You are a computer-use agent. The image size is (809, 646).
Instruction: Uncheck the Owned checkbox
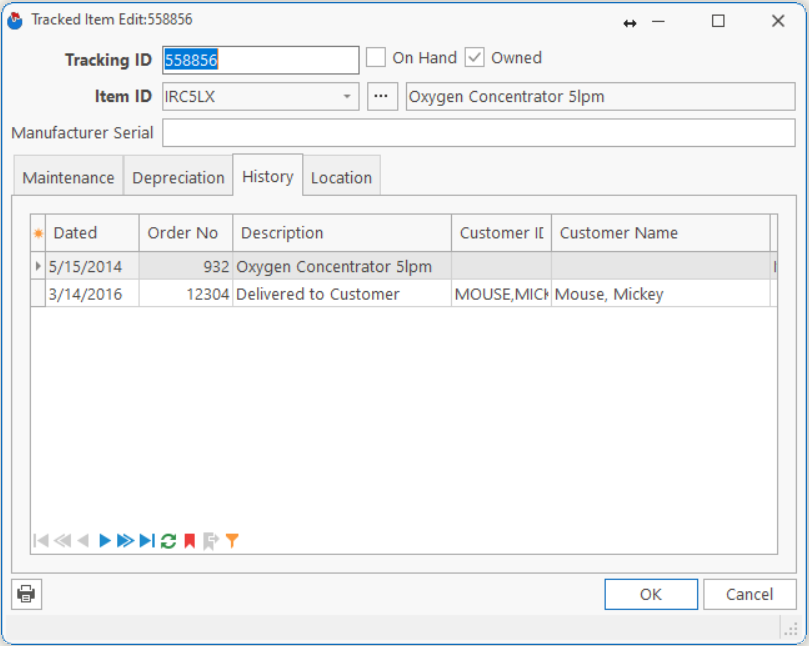click(475, 58)
